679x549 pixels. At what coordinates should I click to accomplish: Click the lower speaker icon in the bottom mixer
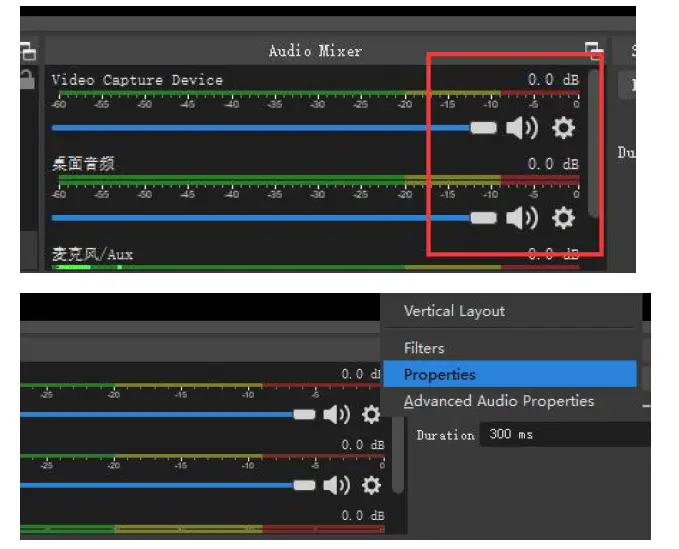[336, 485]
